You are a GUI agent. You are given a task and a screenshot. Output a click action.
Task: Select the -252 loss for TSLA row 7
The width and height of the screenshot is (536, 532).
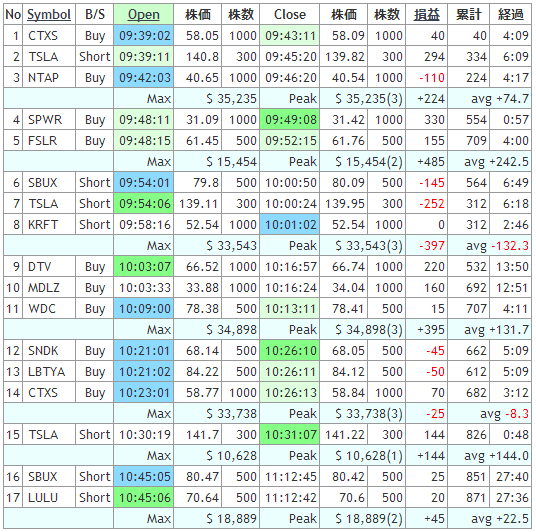tap(432, 204)
